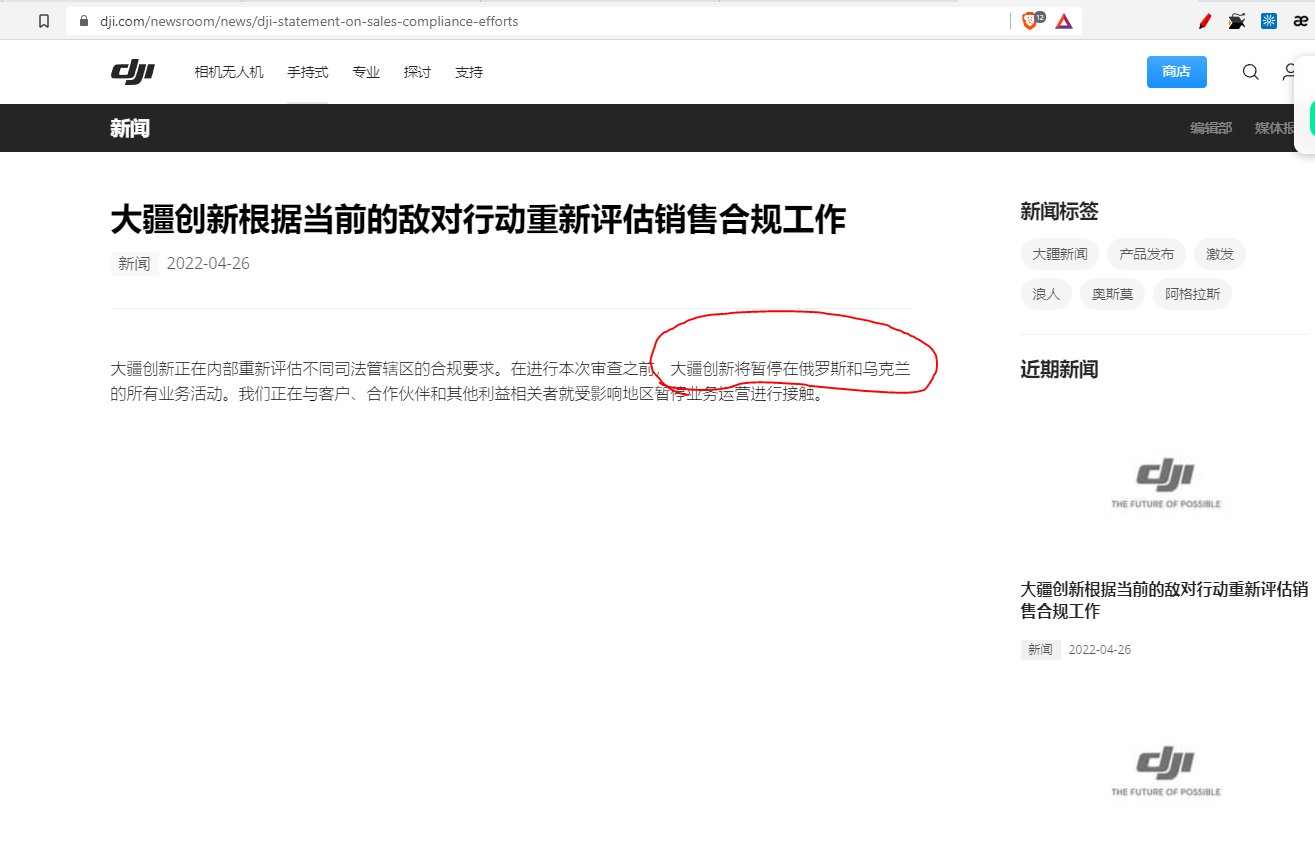Open the 专业 menu
Image resolution: width=1315 pixels, height=841 pixels.
pos(366,72)
